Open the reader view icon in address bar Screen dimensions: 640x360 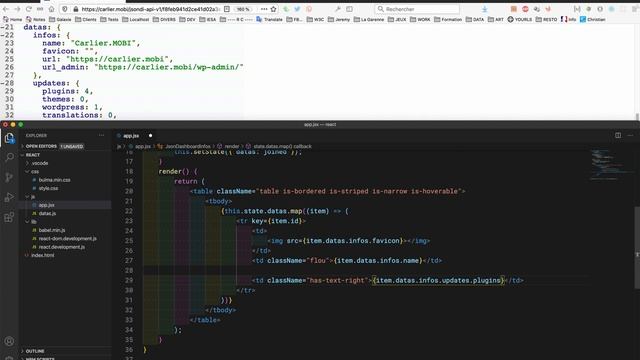(227, 9)
